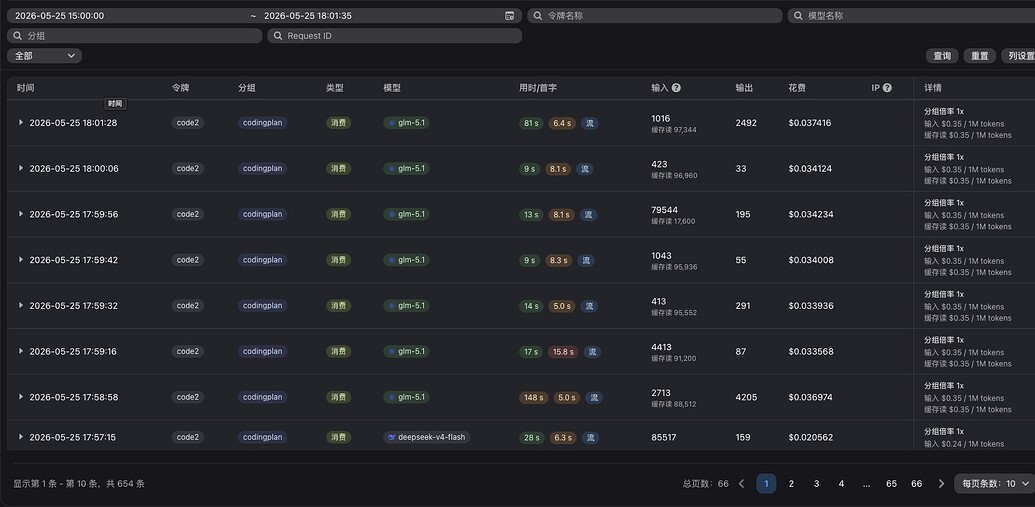Expand the 2026-05-25 17:59:32 log row
Image resolution: width=1035 pixels, height=507 pixels.
tap(20, 305)
